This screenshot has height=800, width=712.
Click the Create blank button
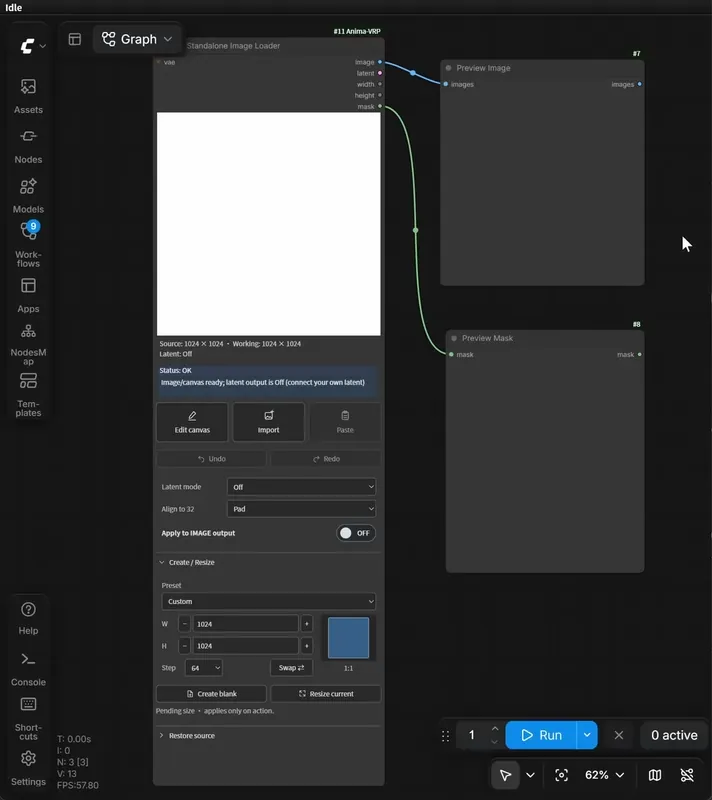(211, 694)
